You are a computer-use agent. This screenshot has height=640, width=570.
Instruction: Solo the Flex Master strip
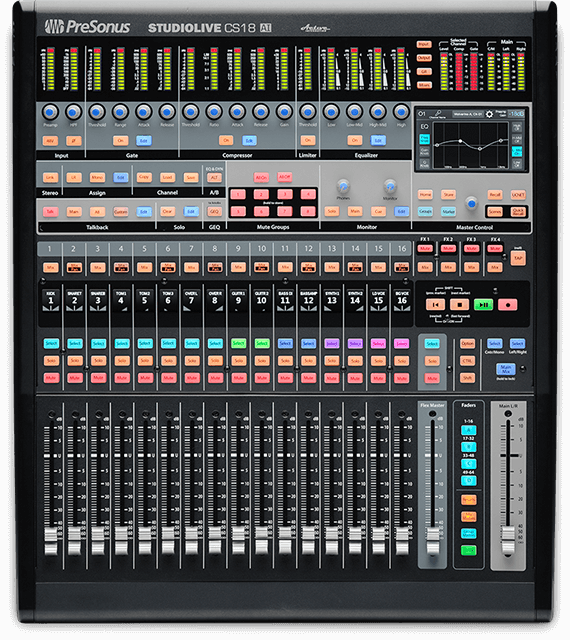point(432,361)
